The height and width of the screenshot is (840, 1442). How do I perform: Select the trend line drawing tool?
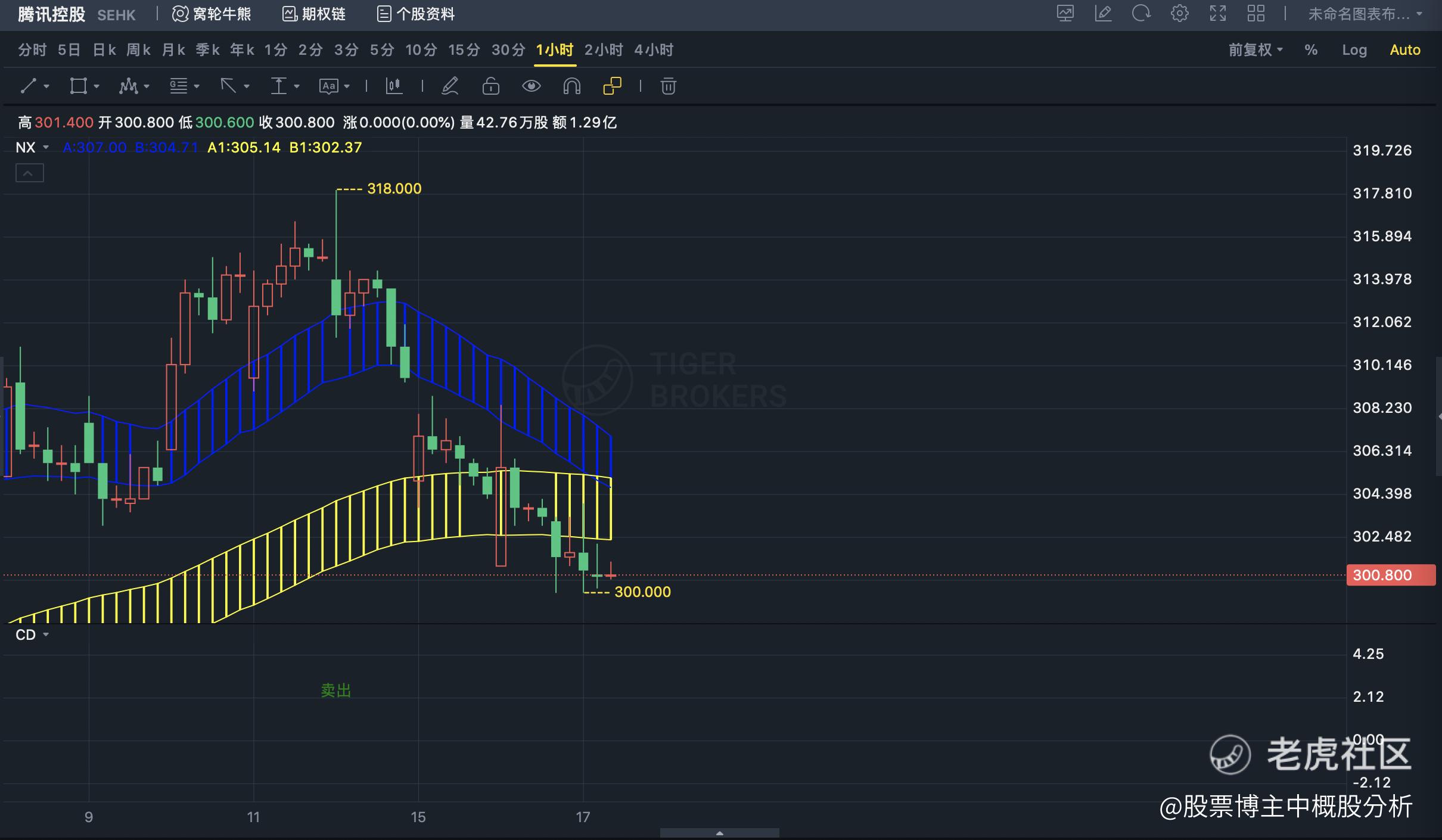pyautogui.click(x=29, y=86)
